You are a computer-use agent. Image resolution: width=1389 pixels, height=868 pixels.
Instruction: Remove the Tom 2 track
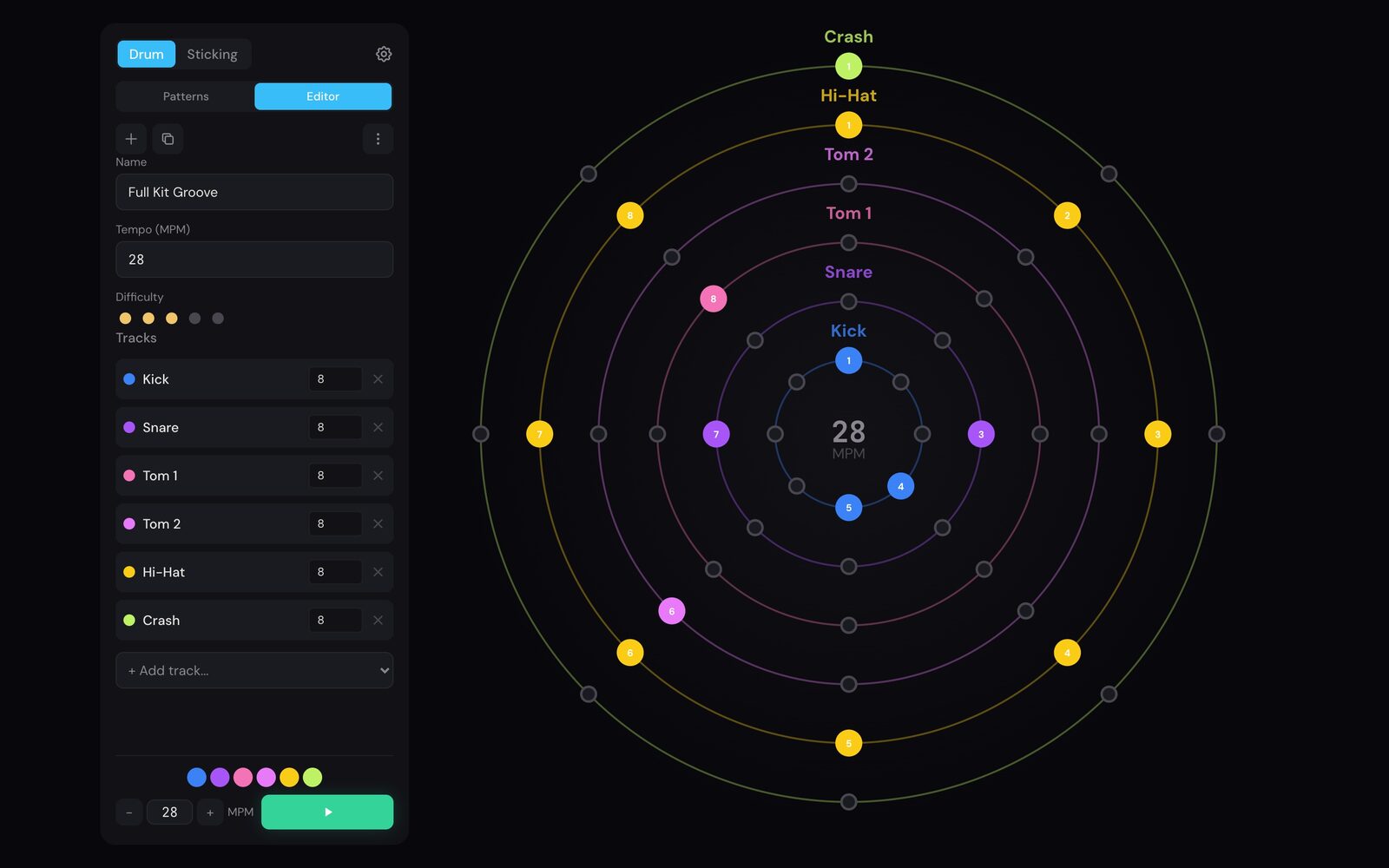coord(378,523)
